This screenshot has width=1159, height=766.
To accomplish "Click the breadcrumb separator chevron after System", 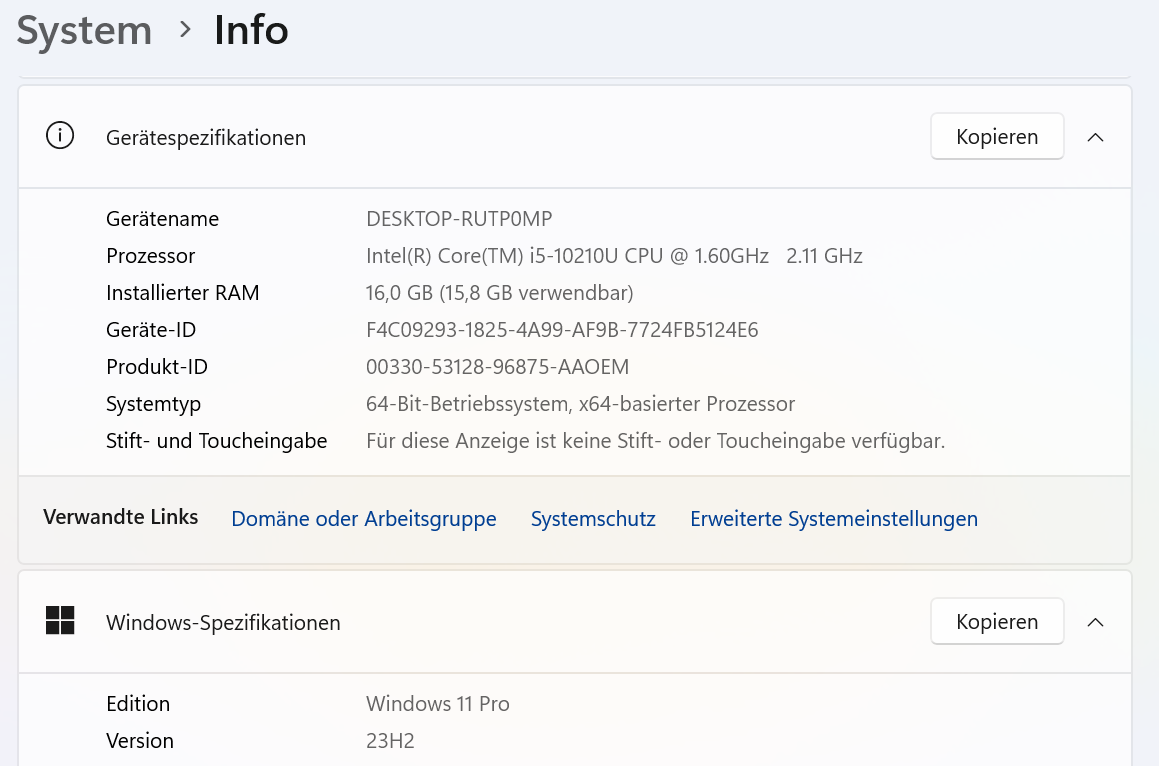I will pyautogui.click(x=185, y=30).
